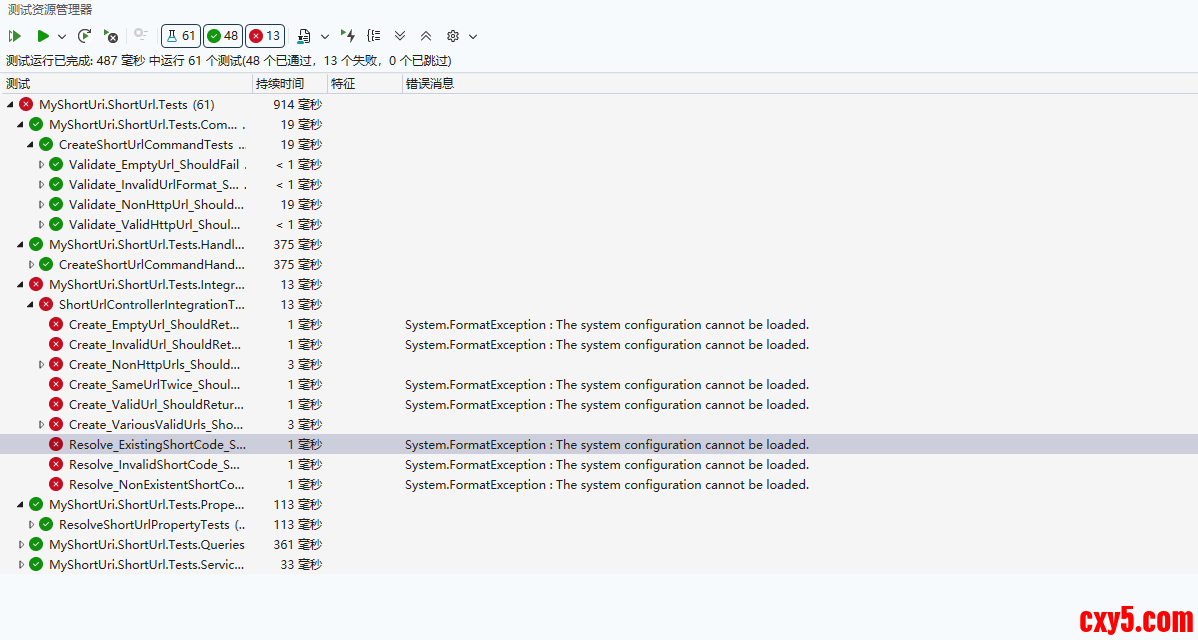This screenshot has height=640, width=1198.
Task: Click the green Run play button
Action: click(43, 36)
